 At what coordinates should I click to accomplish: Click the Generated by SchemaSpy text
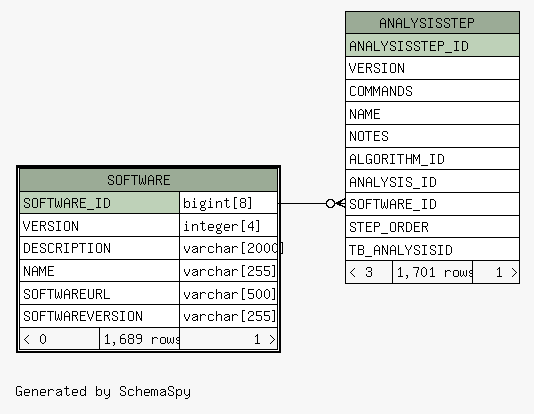tap(103, 392)
